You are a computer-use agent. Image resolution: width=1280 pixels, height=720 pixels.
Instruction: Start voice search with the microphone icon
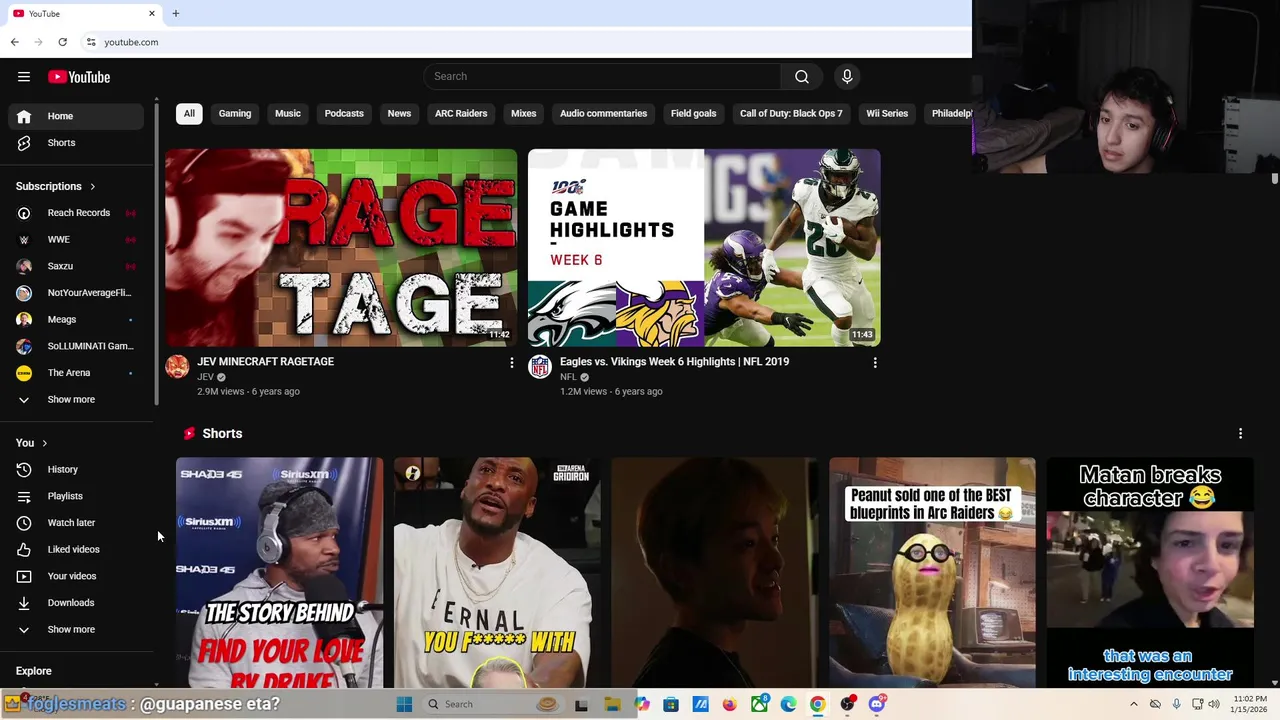tap(847, 77)
